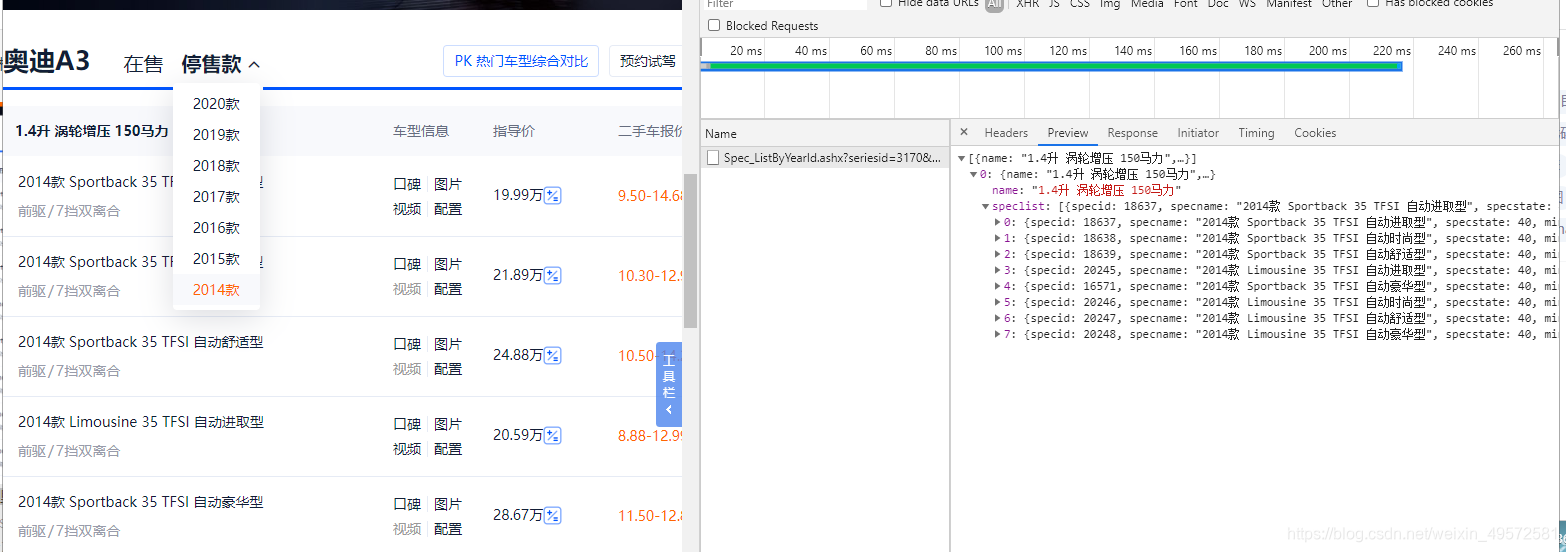
Task: Switch to the Headers tab
Action: click(1006, 133)
